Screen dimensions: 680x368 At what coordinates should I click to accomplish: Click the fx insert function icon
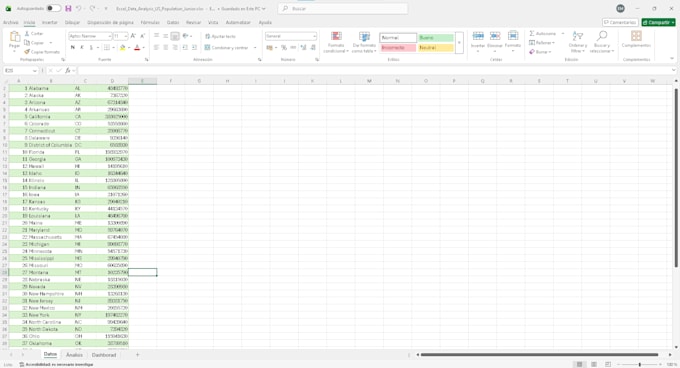pos(68,70)
